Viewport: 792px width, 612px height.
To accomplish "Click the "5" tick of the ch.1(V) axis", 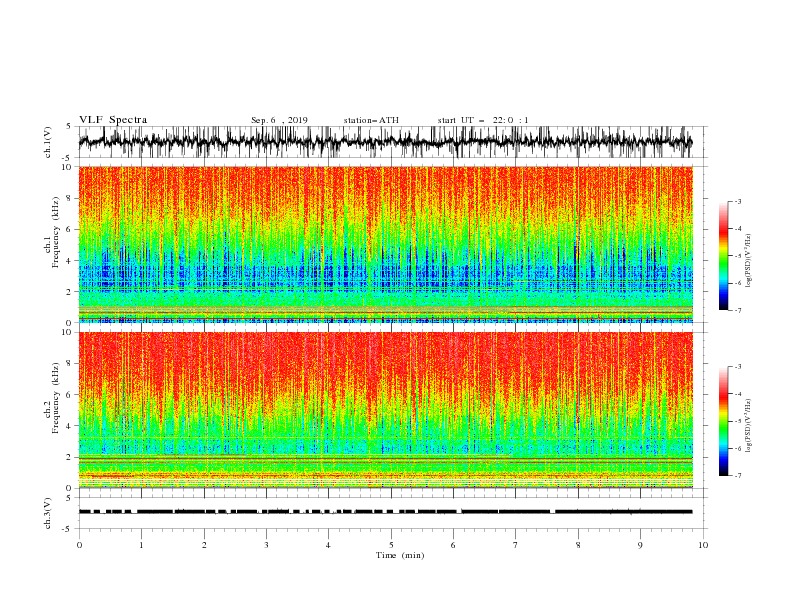I will pyautogui.click(x=70, y=127).
